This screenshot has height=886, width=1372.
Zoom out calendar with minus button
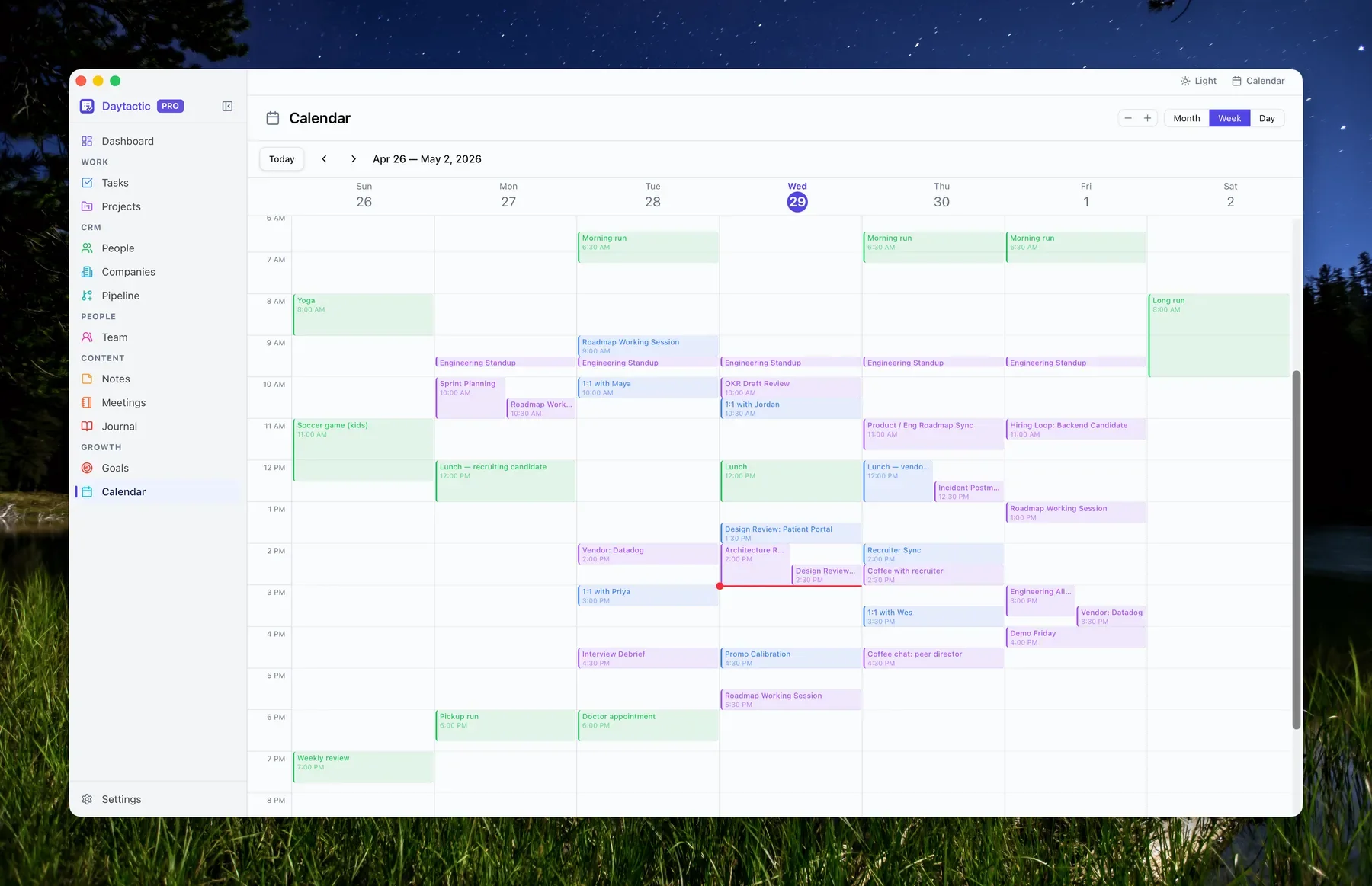(x=1128, y=118)
